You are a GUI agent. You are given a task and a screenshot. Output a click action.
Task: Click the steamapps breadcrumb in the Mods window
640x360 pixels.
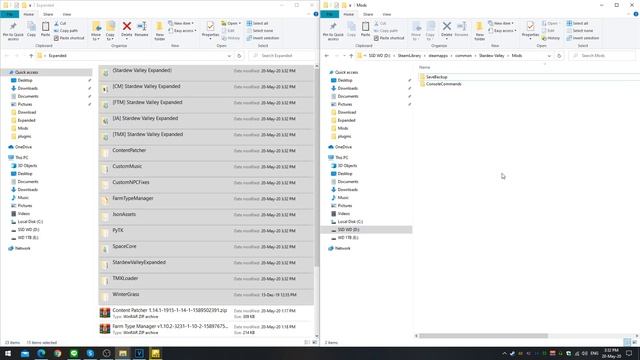[438, 56]
